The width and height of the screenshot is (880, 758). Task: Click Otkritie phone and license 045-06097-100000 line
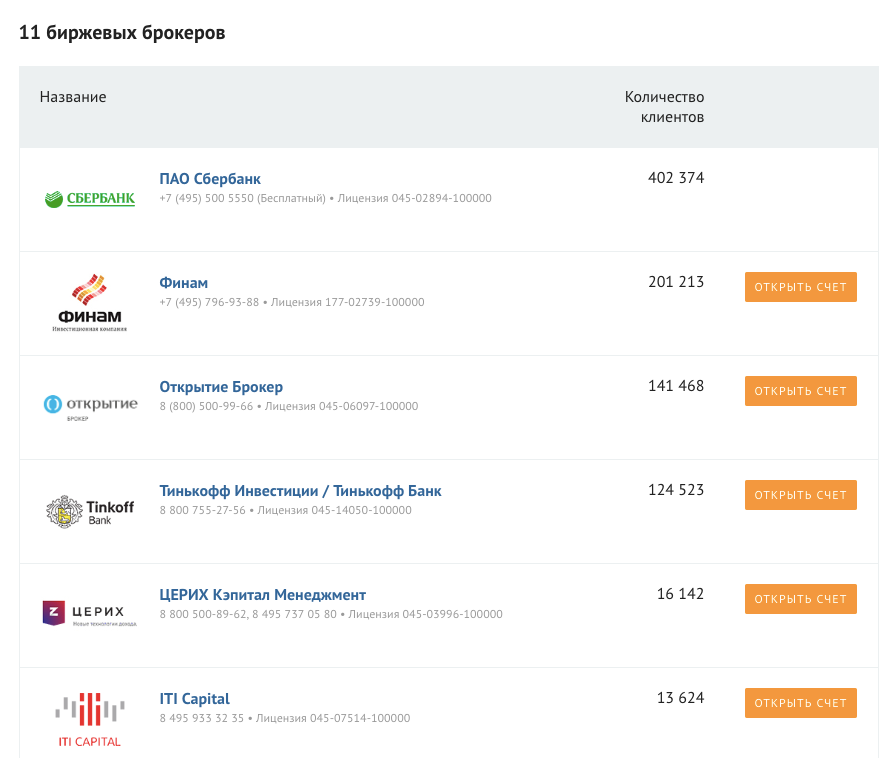289,406
